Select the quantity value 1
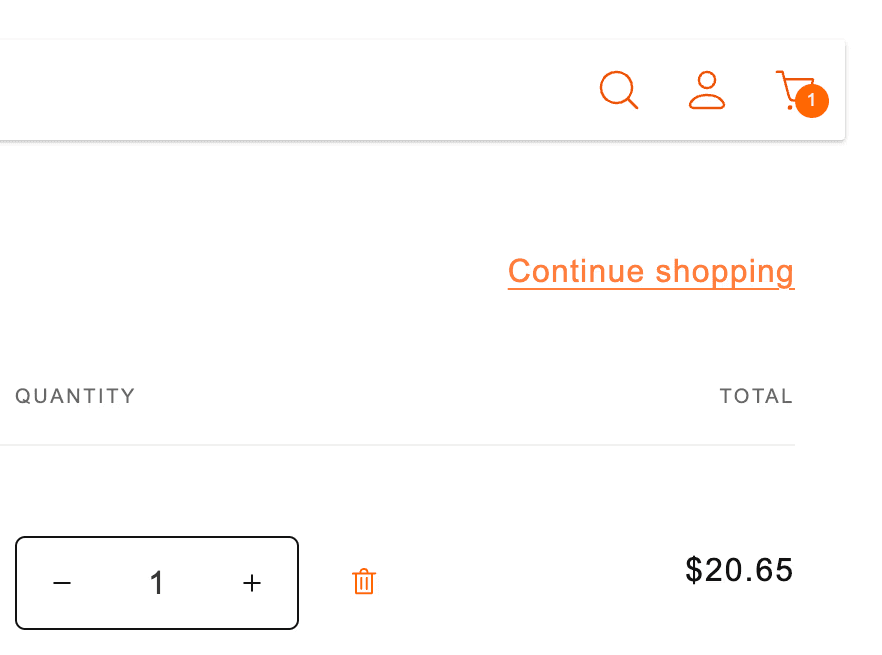This screenshot has height=655, width=882. click(x=157, y=583)
